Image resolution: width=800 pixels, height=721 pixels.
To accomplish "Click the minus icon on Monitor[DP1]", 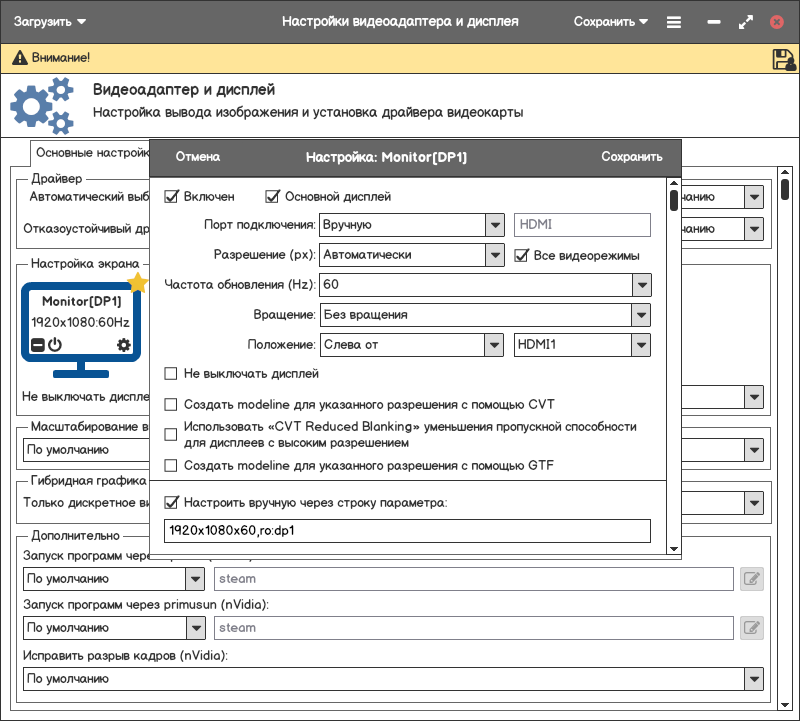I will [38, 345].
